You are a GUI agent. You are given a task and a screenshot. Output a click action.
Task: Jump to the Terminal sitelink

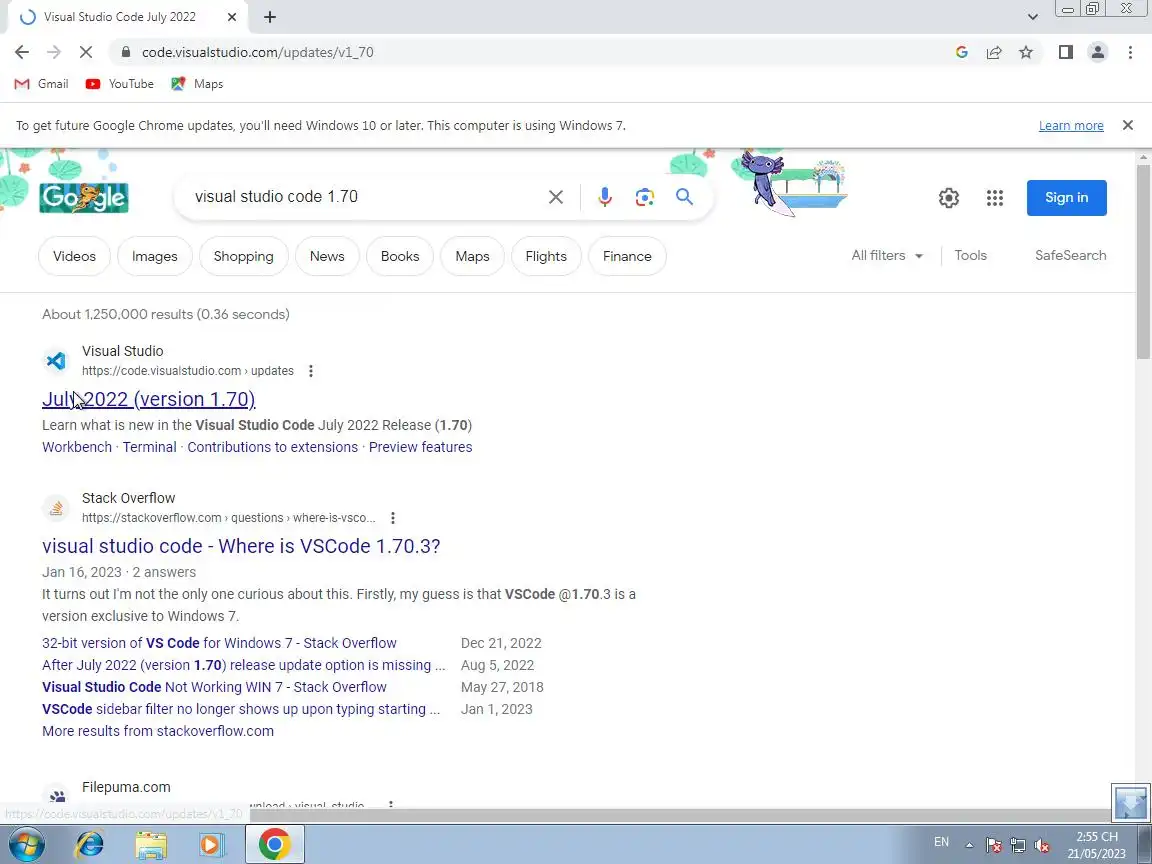pos(149,447)
